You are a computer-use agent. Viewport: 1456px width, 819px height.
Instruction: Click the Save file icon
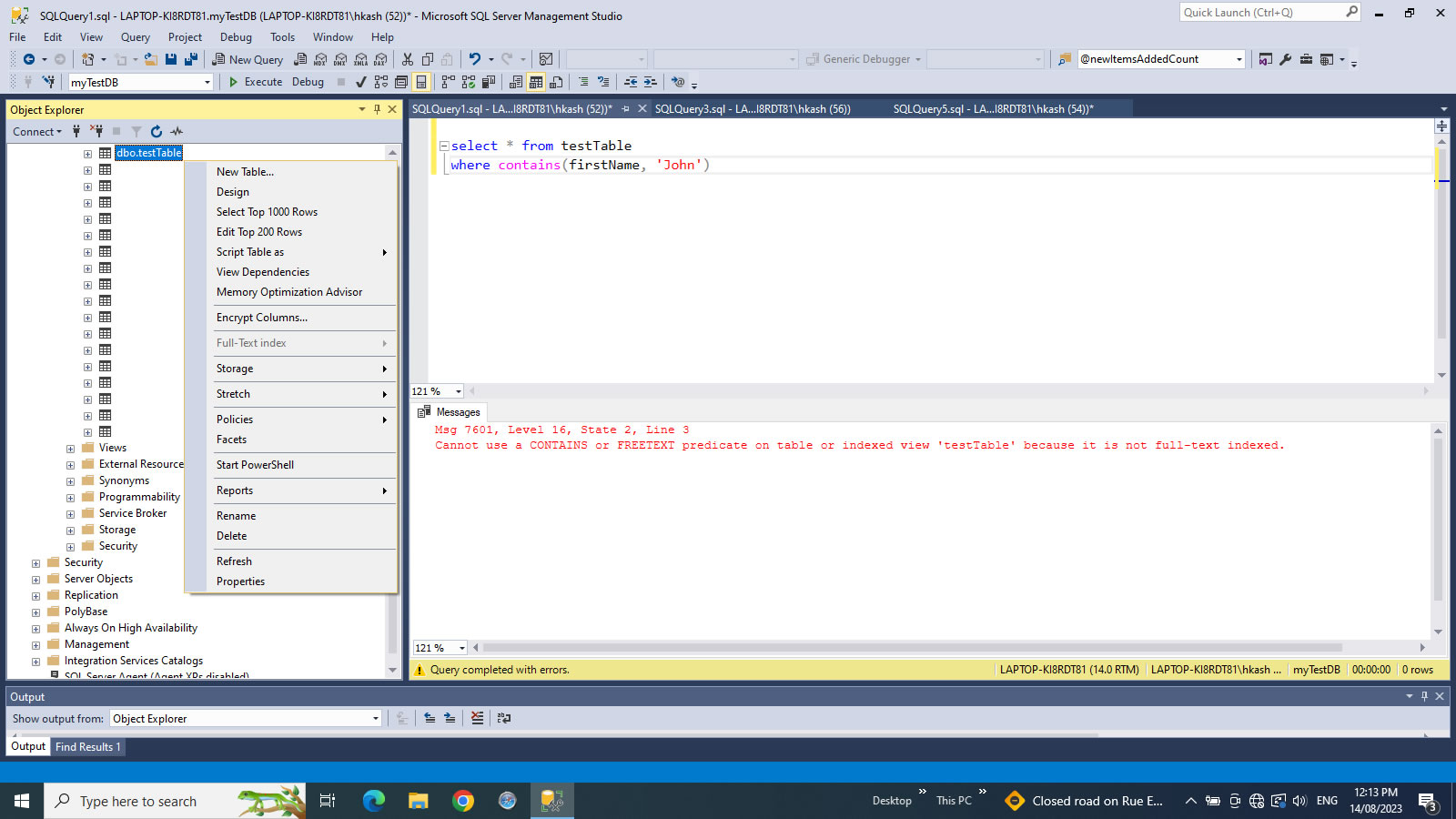click(x=171, y=59)
